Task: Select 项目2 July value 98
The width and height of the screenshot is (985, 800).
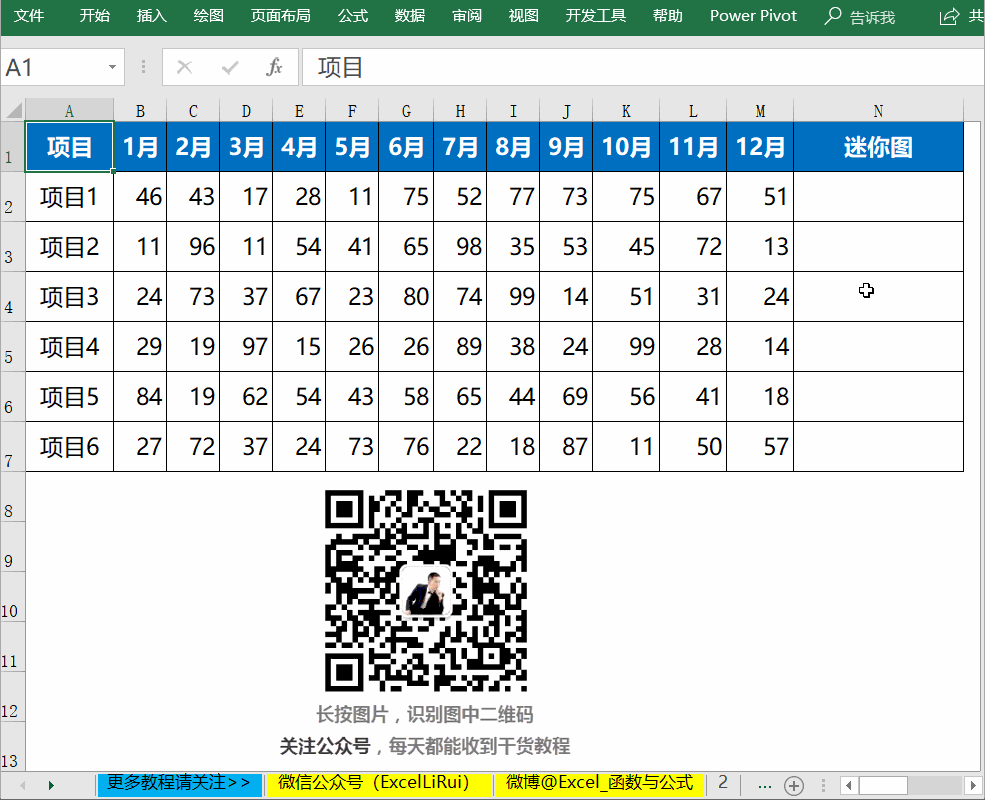Action: click(x=460, y=247)
